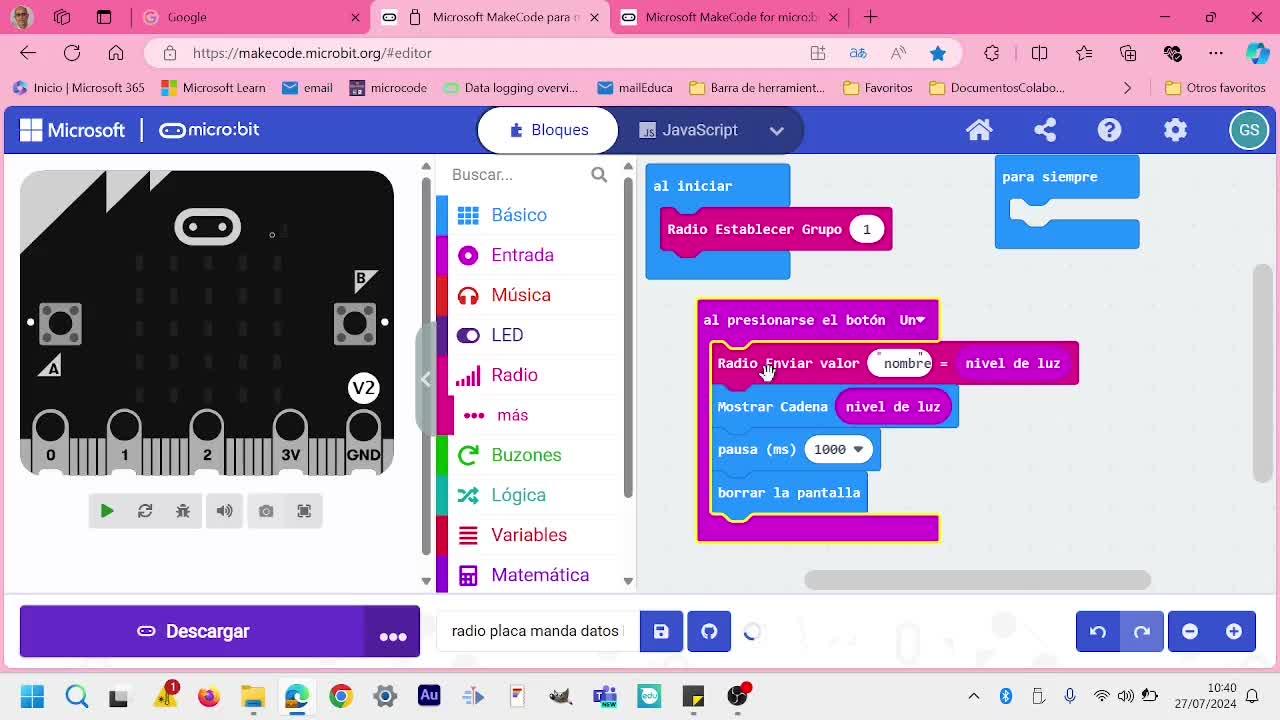Edit the Radio group number value 1
Viewport: 1280px width, 720px height.
click(867, 229)
